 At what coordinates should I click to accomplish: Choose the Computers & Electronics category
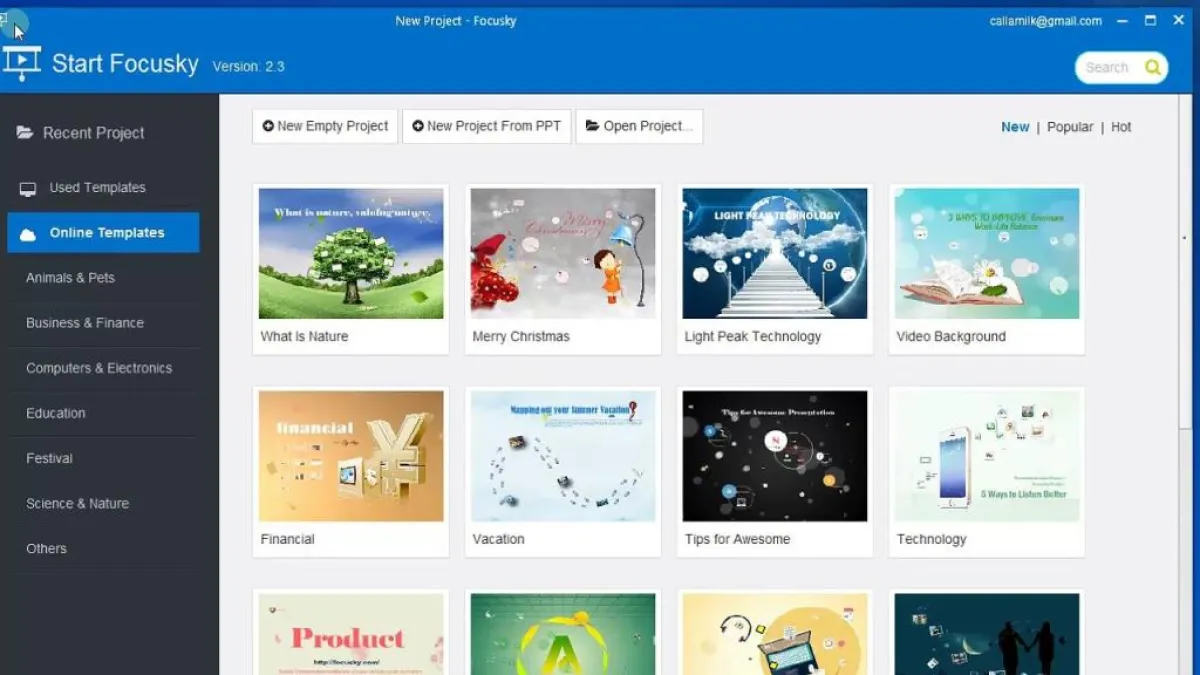[x=99, y=368]
